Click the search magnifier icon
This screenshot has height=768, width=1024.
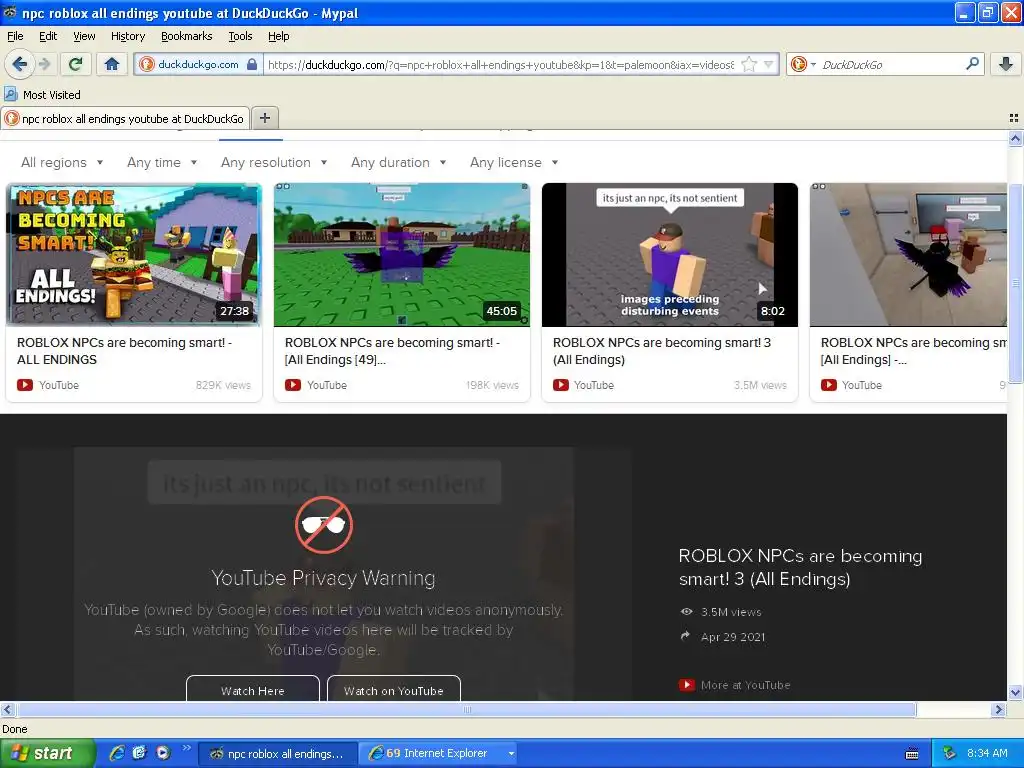[972, 63]
